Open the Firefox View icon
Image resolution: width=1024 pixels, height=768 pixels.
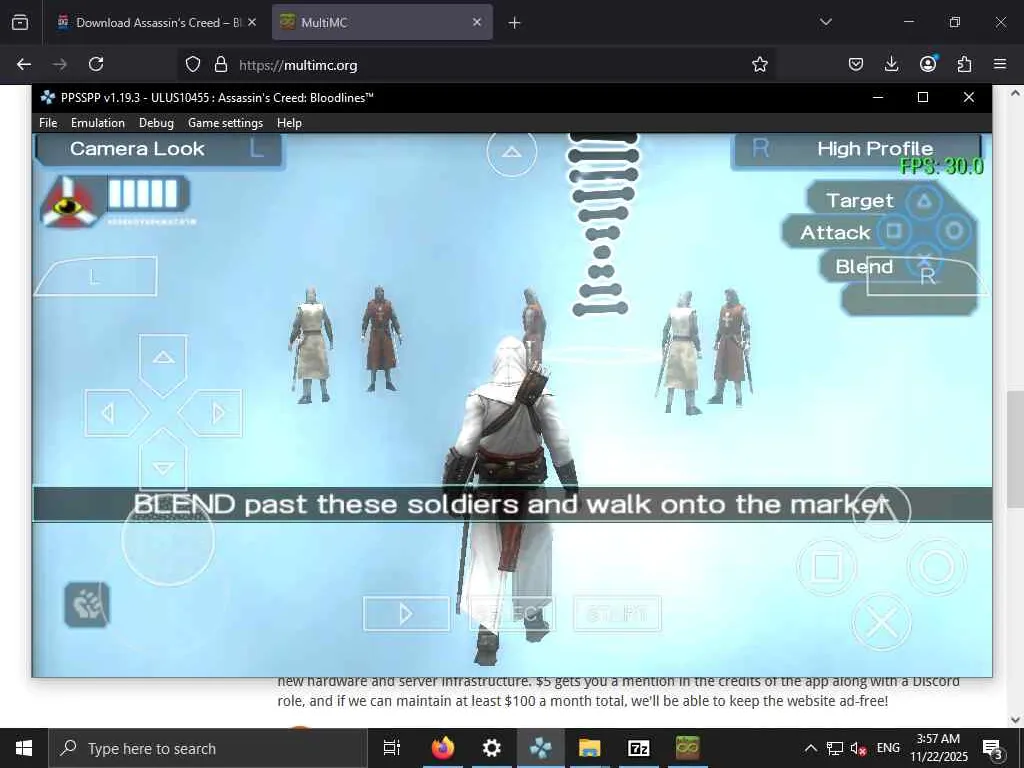[20, 23]
